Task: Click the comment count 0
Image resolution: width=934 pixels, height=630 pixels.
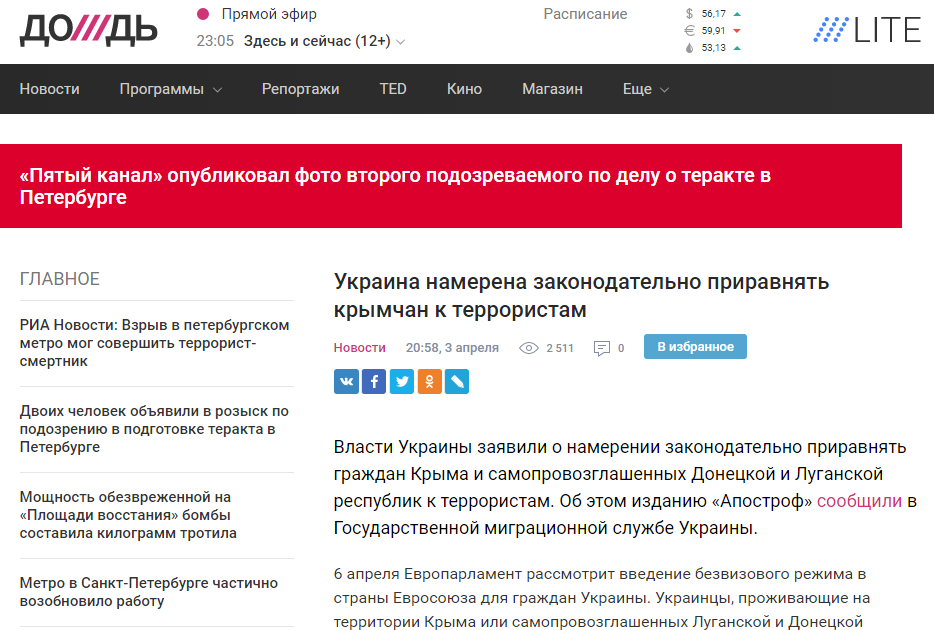Action: click(621, 348)
